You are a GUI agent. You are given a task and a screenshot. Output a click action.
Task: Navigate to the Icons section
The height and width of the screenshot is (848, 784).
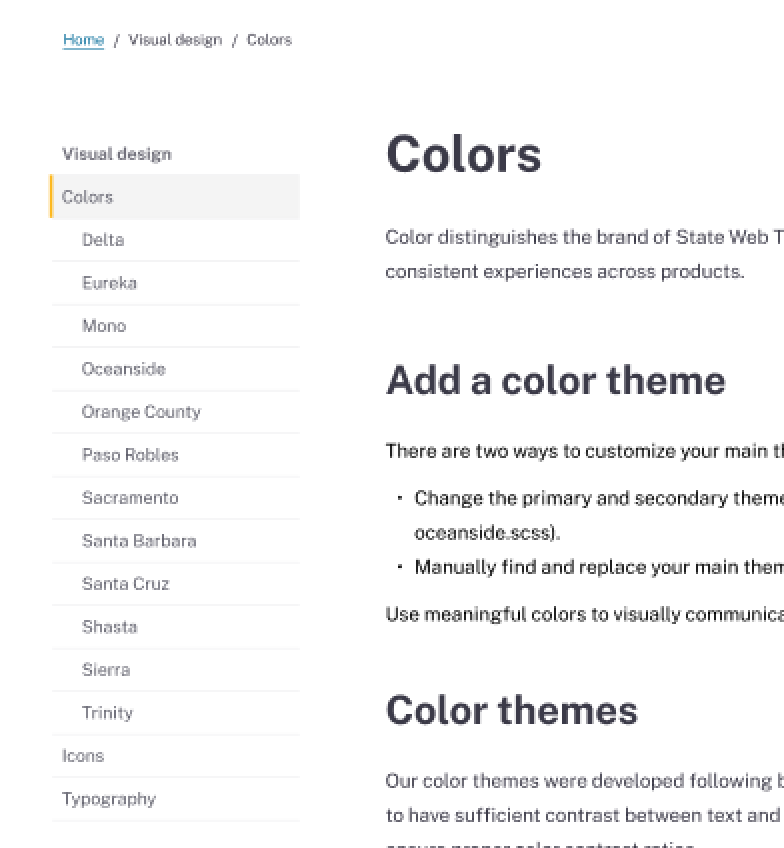tap(82, 756)
